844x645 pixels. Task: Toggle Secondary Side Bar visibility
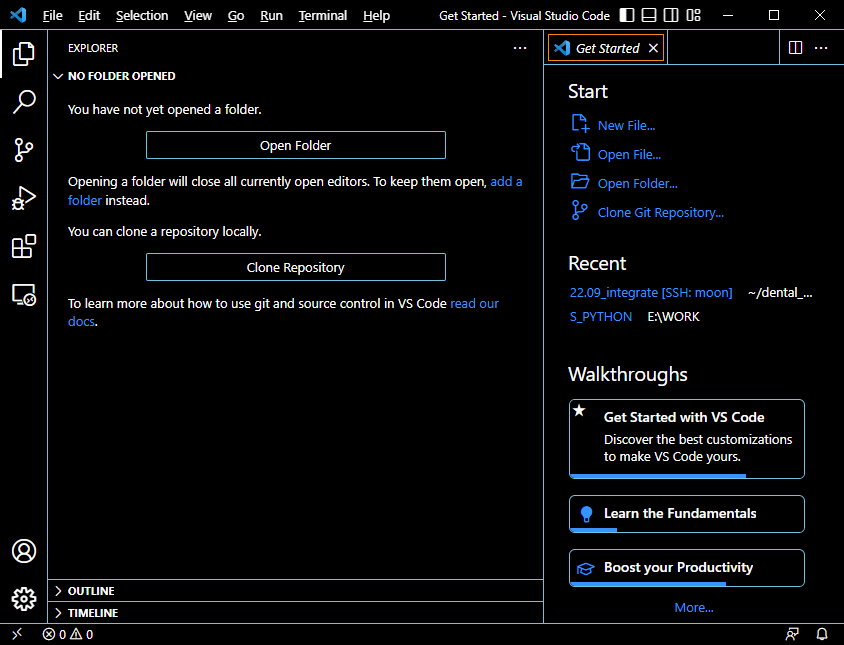click(x=671, y=15)
